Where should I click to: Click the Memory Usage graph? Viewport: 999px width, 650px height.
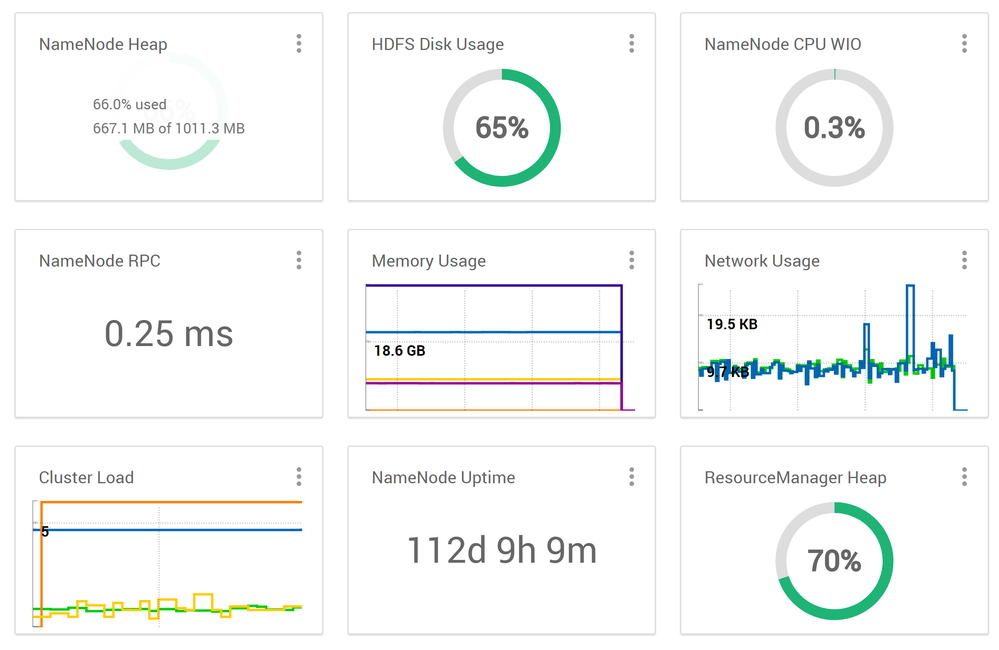(495, 348)
